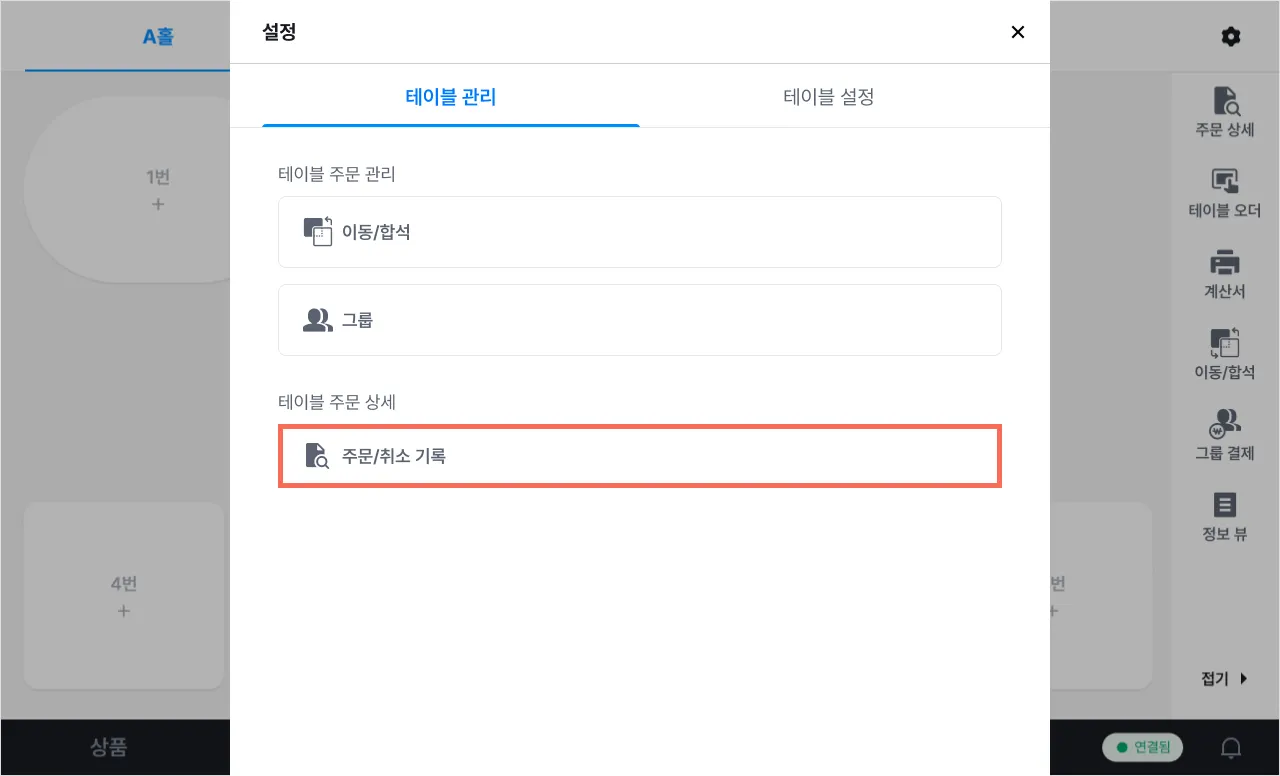
Task: Select the 1번 table card
Action: [x=130, y=190]
